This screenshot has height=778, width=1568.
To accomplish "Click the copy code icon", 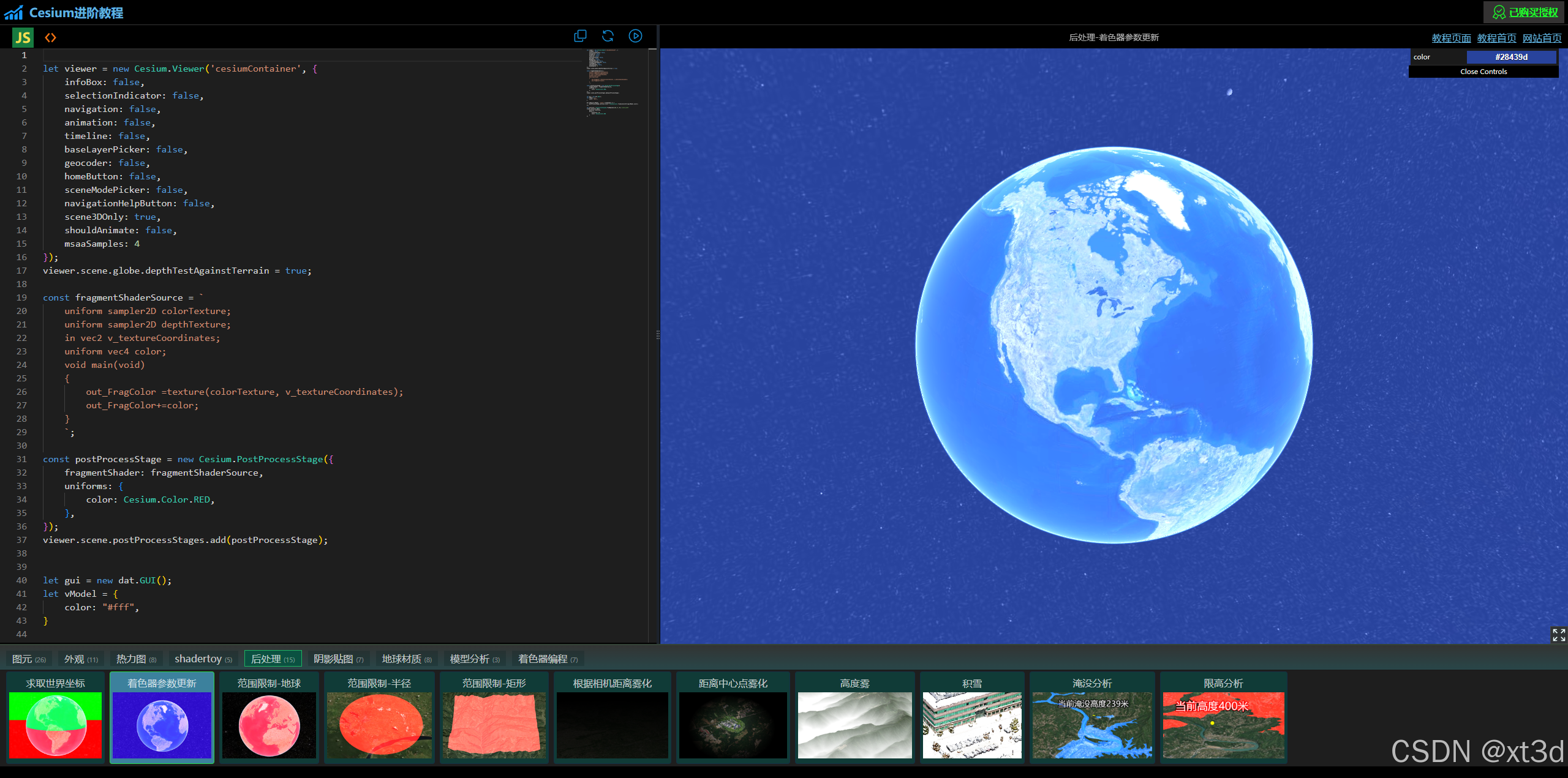I will pos(579,36).
